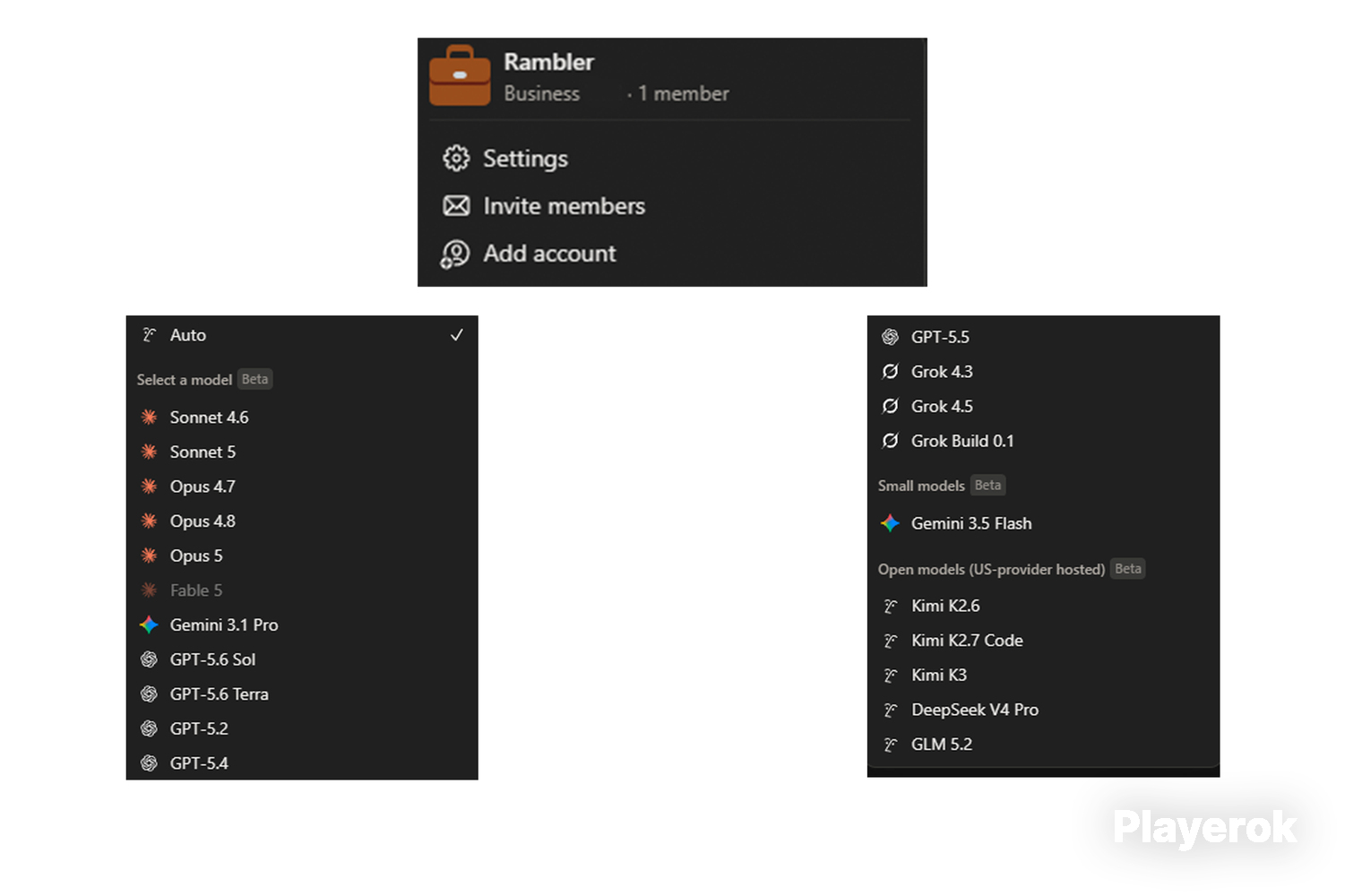This screenshot has height=896, width=1345.
Task: Click the Invite members envelope icon
Action: tap(456, 206)
